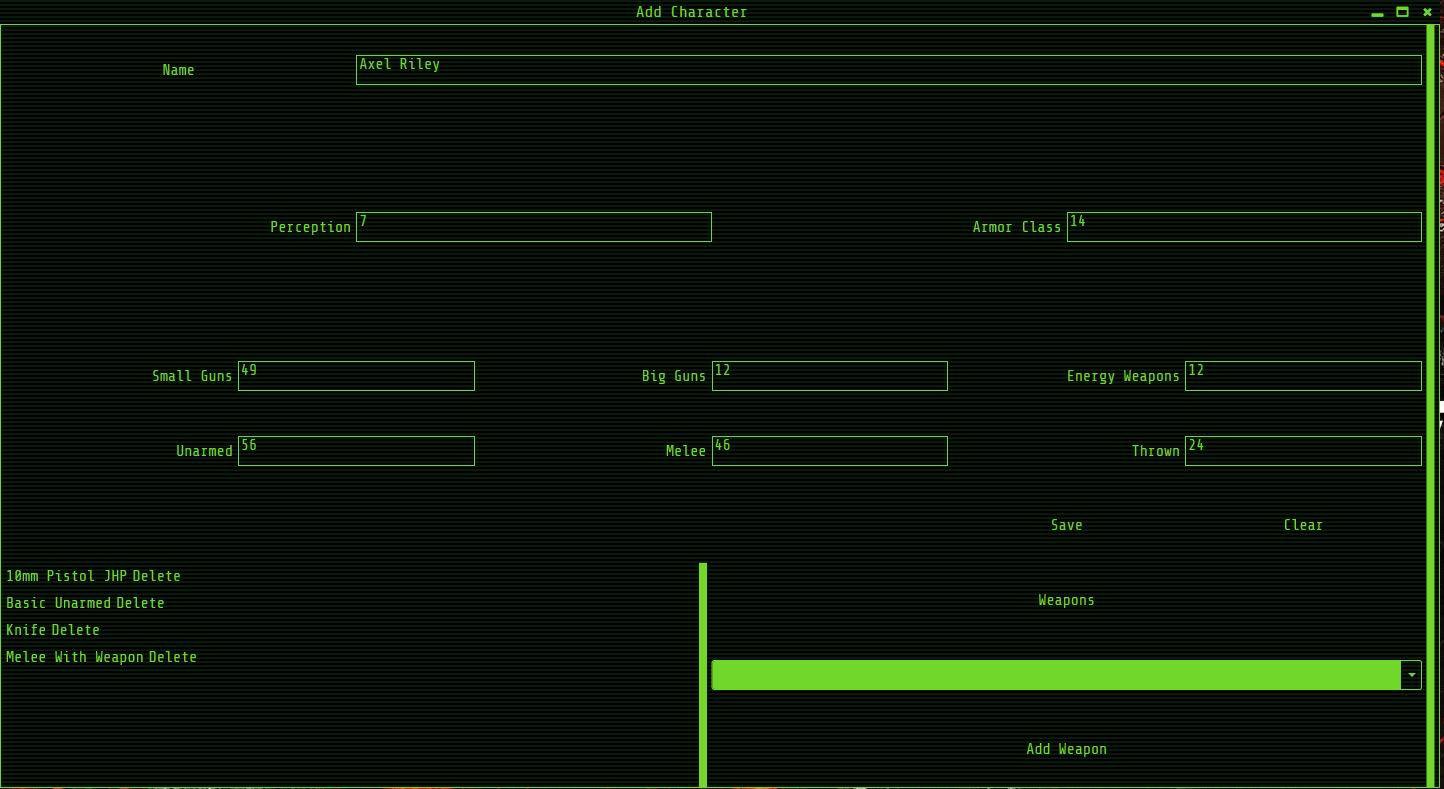The image size is (1444, 789).
Task: Click the Clear button
Action: coord(1302,525)
